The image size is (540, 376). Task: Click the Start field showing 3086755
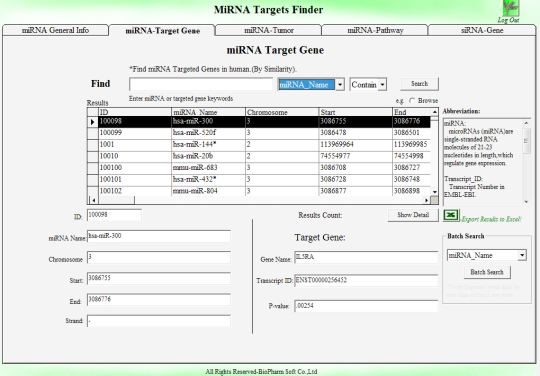[x=159, y=278]
